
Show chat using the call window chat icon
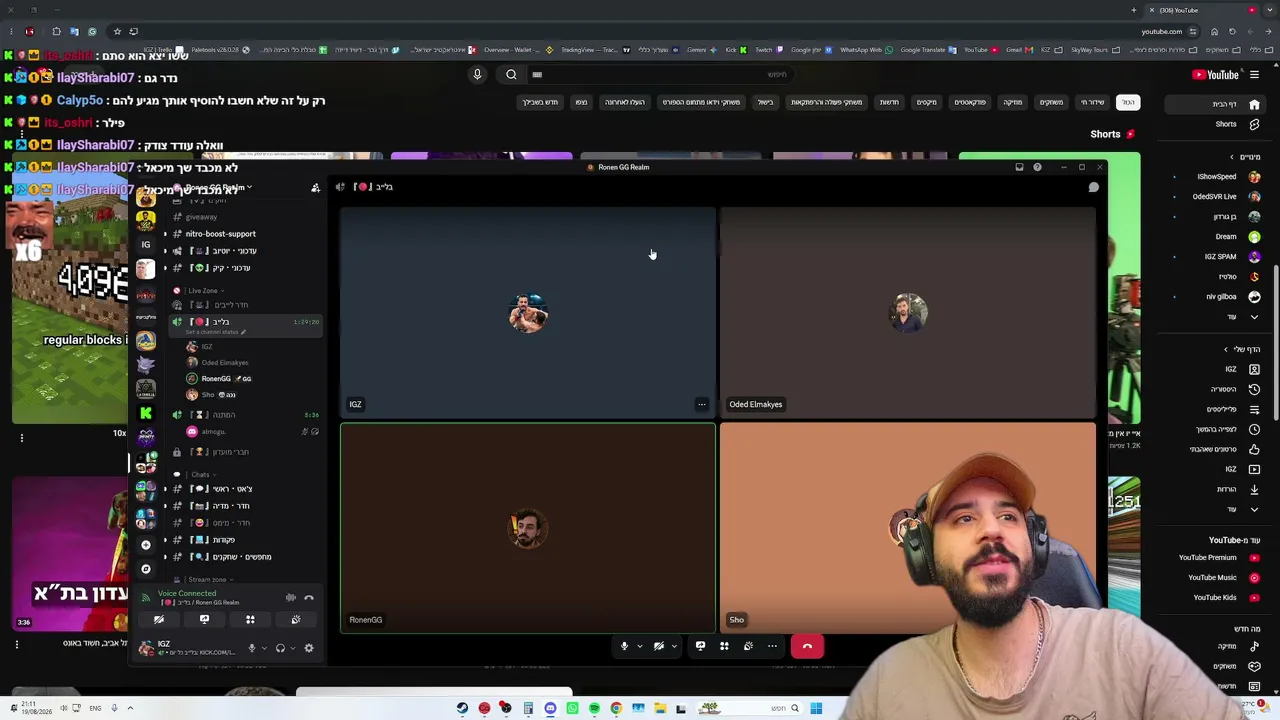(x=1094, y=187)
